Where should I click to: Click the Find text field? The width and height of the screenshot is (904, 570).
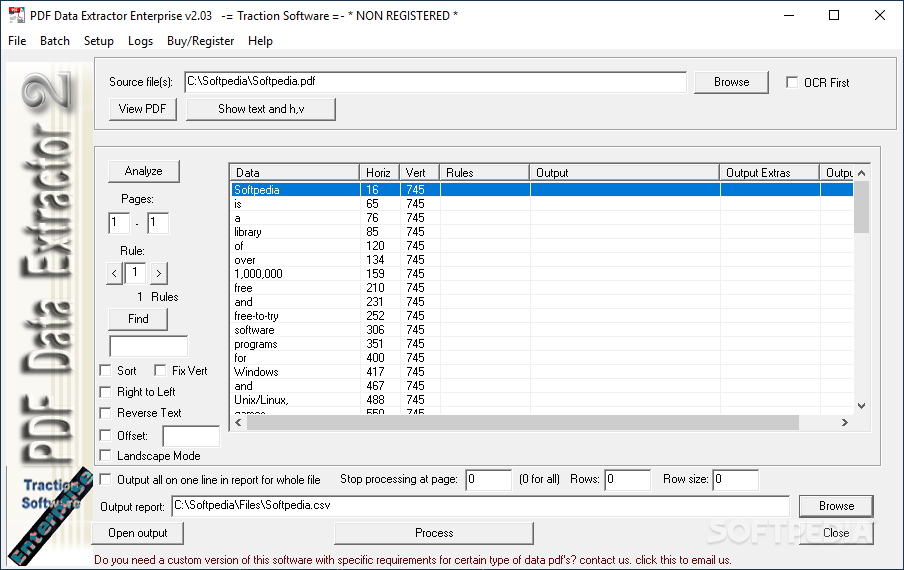(148, 346)
